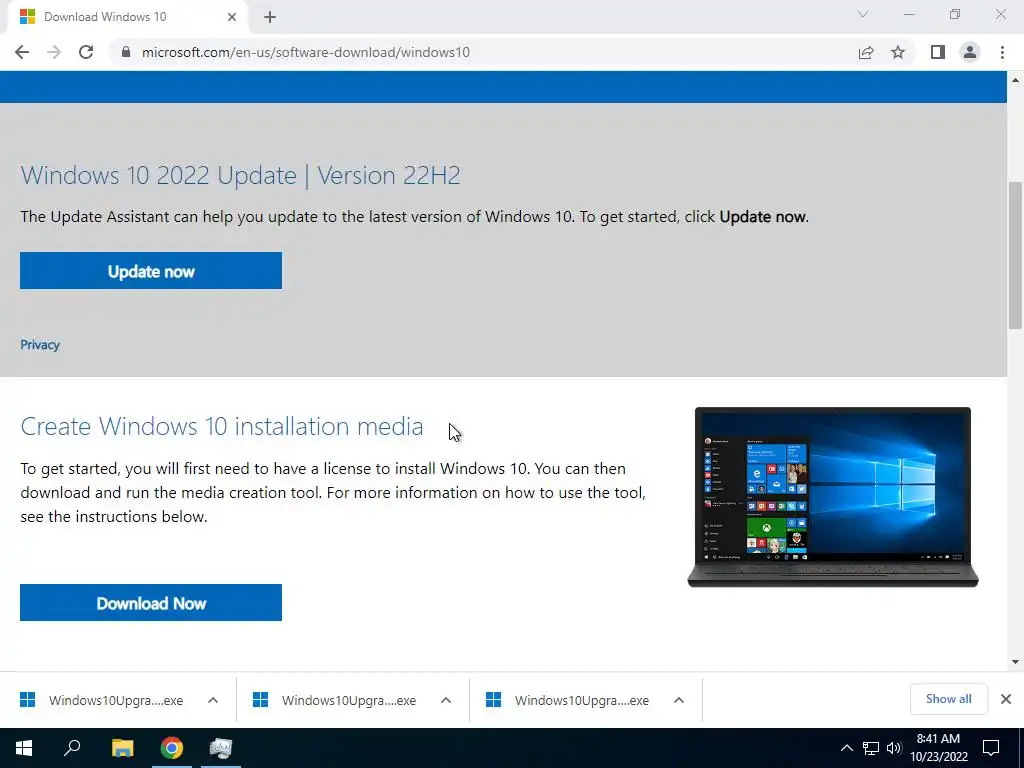Open the Windows Start menu
This screenshot has height=768, width=1024.
point(24,748)
